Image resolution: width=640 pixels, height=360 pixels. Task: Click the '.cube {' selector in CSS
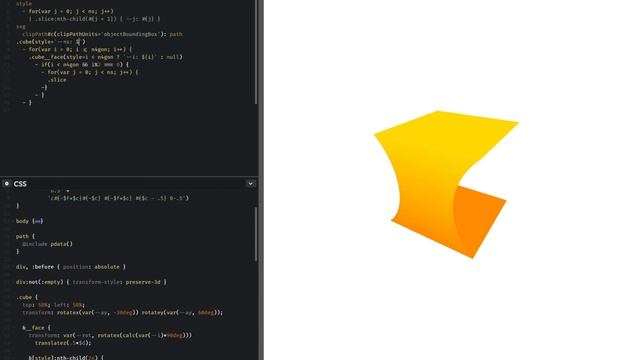27,297
